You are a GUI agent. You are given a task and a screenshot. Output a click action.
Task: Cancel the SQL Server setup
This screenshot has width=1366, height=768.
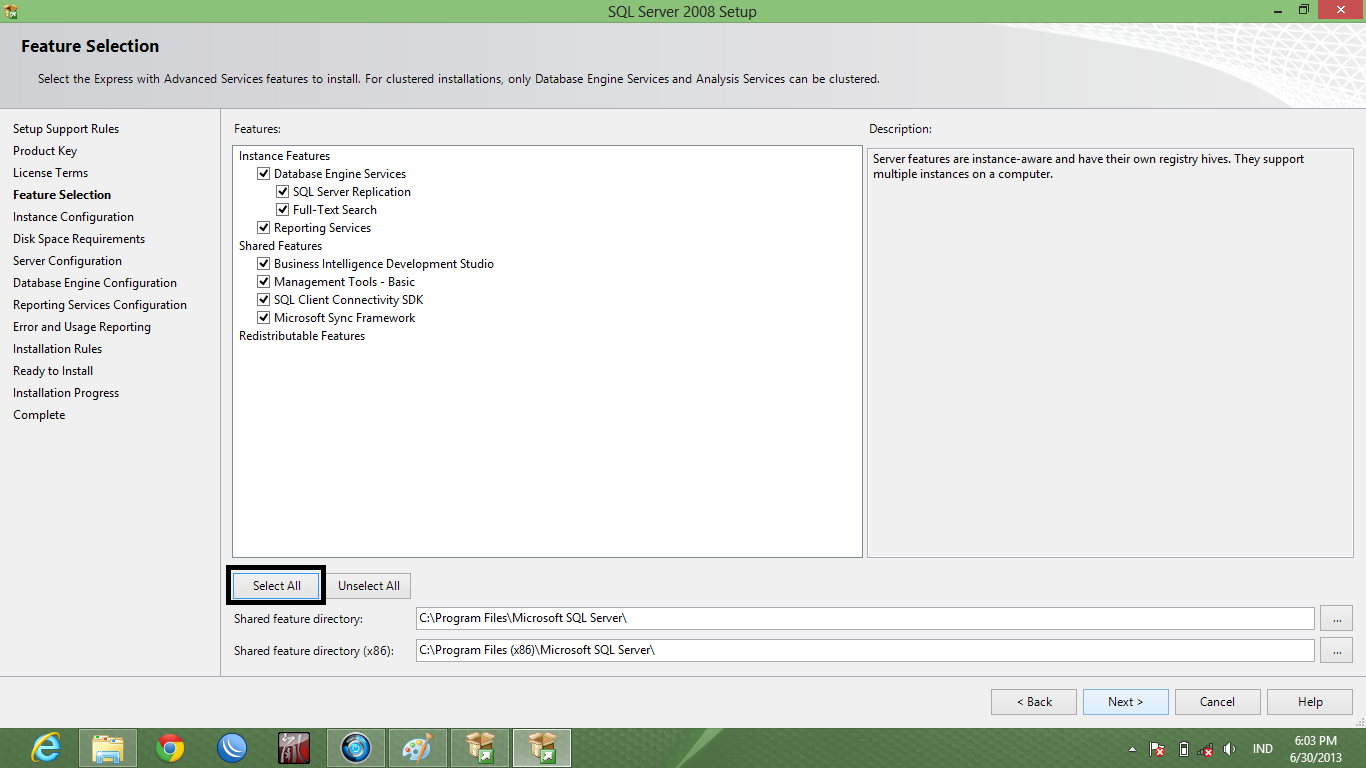[1218, 702]
